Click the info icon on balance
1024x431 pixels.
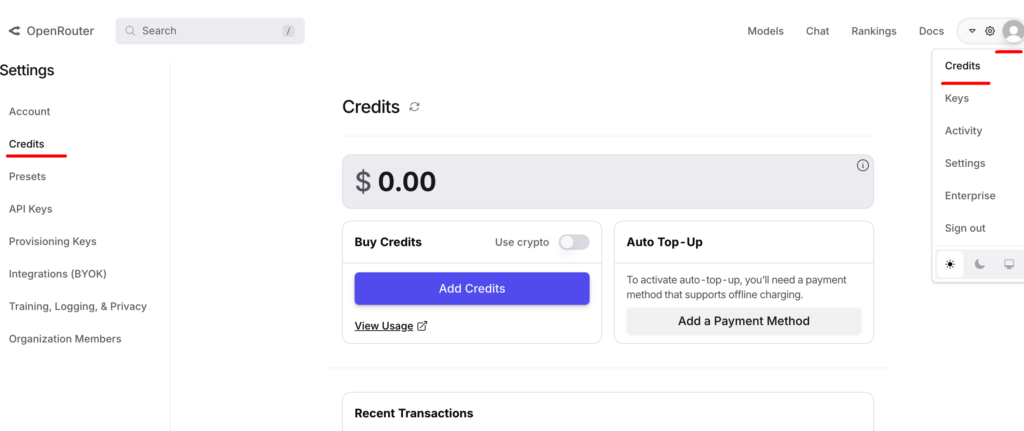point(862,166)
